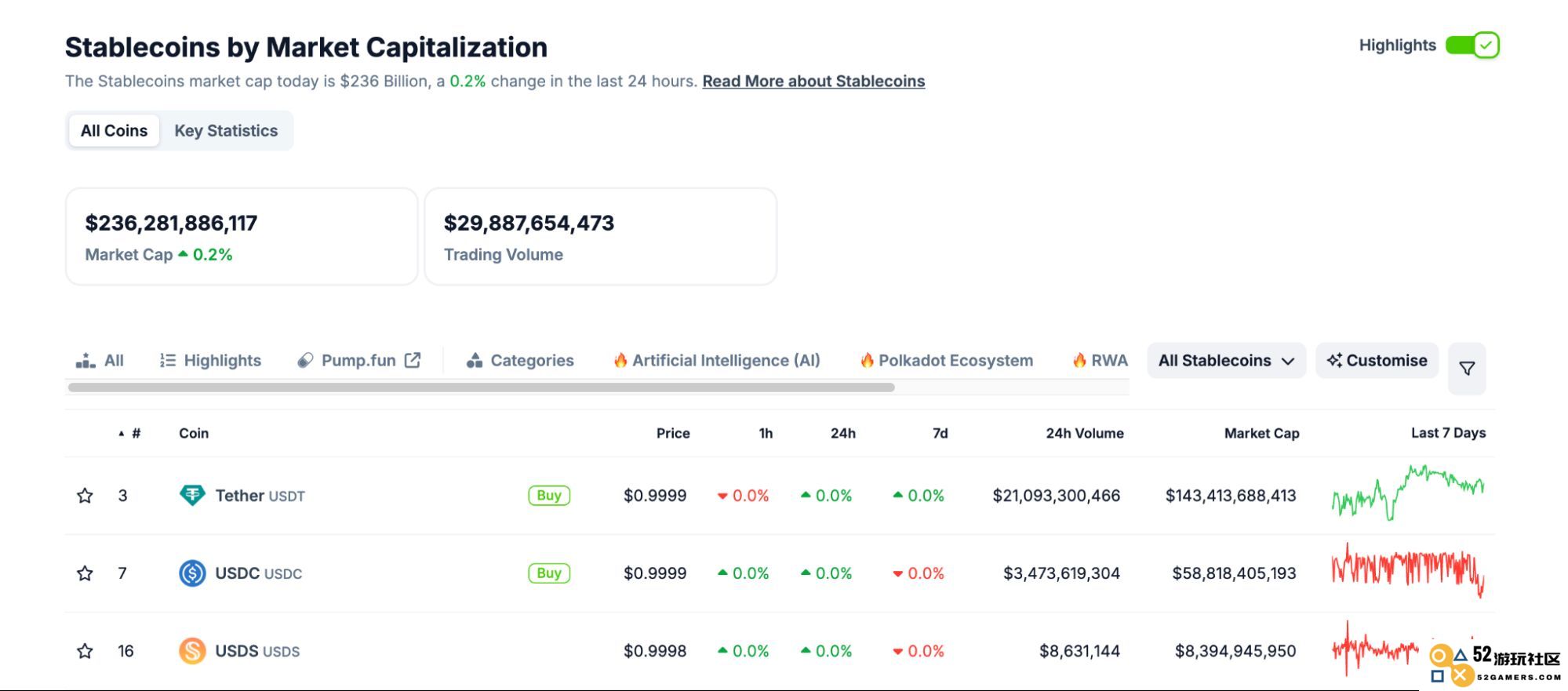This screenshot has height=691, width=1568.
Task: Toggle the Highlights switch off
Action: click(1472, 45)
